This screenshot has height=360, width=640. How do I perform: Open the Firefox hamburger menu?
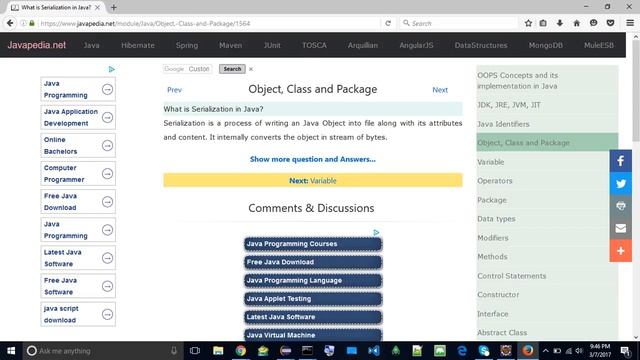(630, 23)
